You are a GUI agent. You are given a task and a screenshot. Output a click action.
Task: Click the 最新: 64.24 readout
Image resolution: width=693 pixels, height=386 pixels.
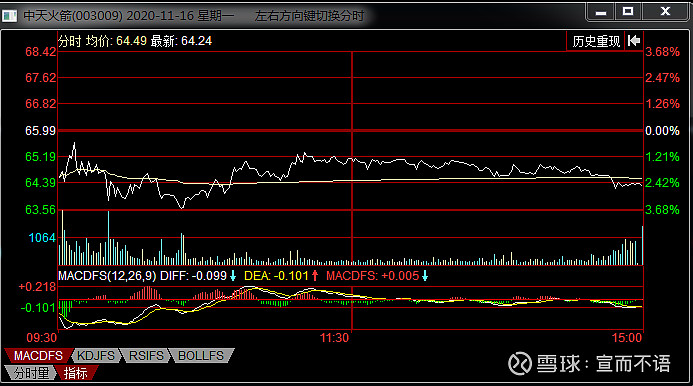[x=181, y=41]
